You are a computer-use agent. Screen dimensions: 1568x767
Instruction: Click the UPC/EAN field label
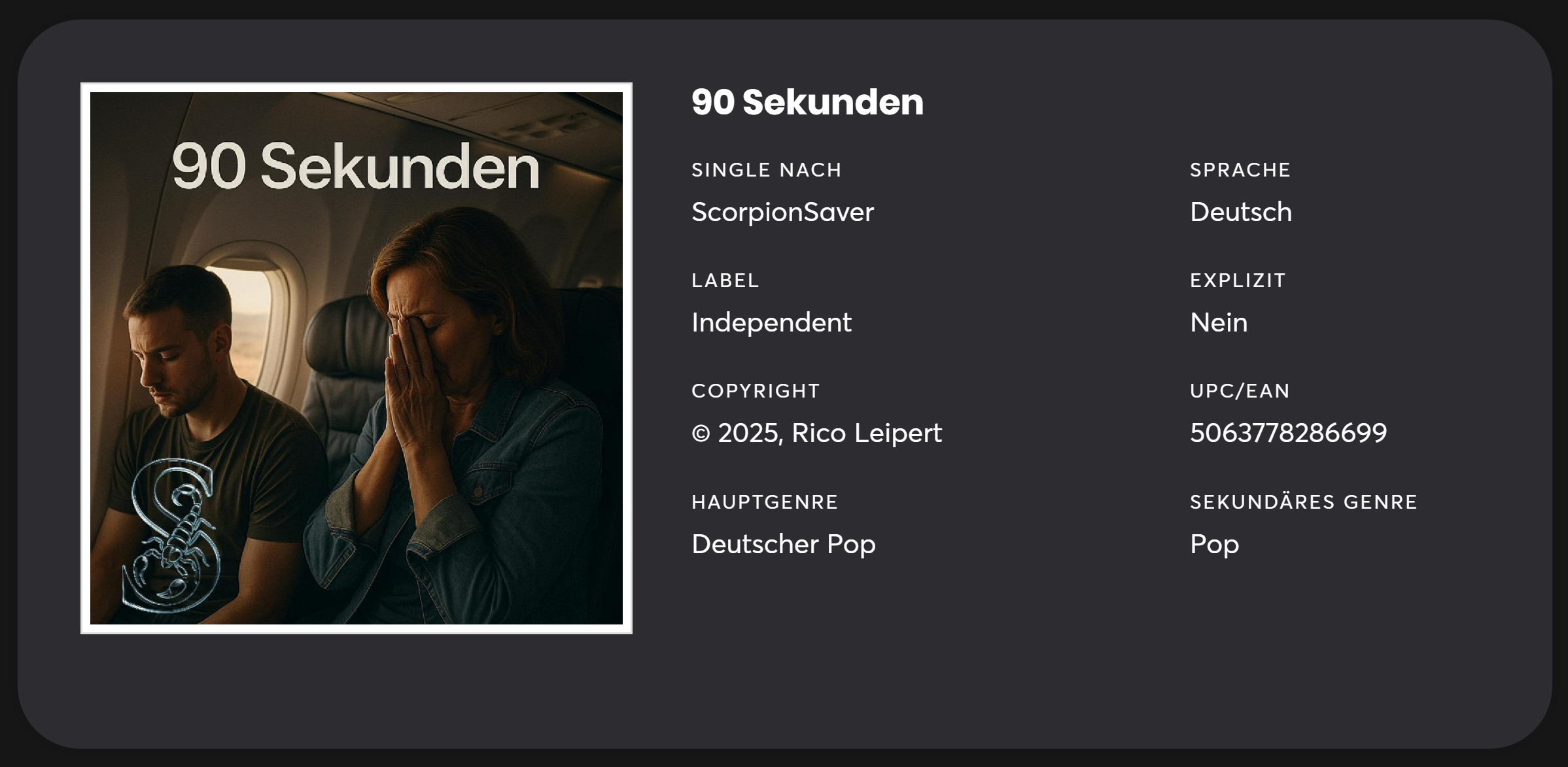coord(1240,391)
